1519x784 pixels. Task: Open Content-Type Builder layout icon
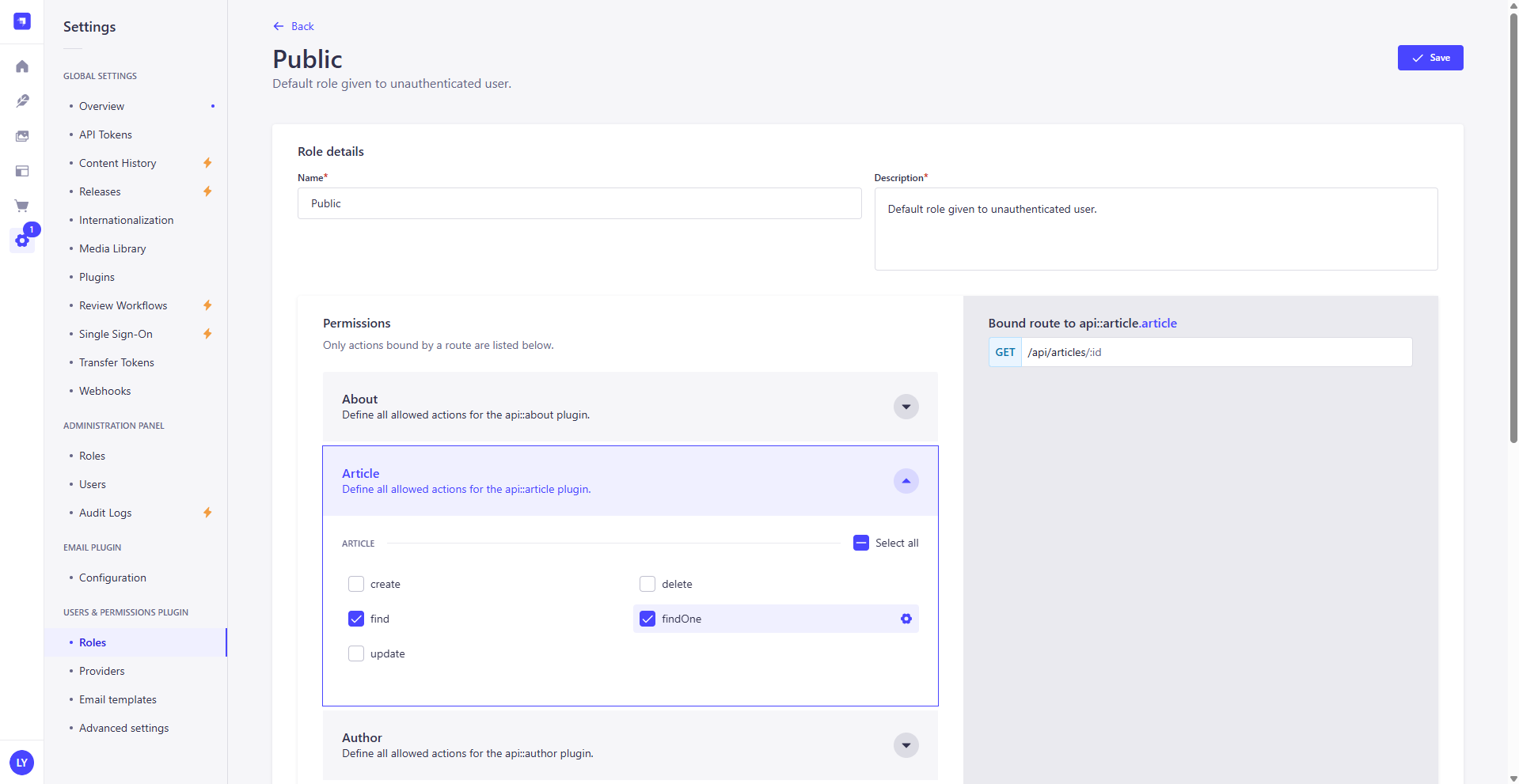pyautogui.click(x=22, y=171)
